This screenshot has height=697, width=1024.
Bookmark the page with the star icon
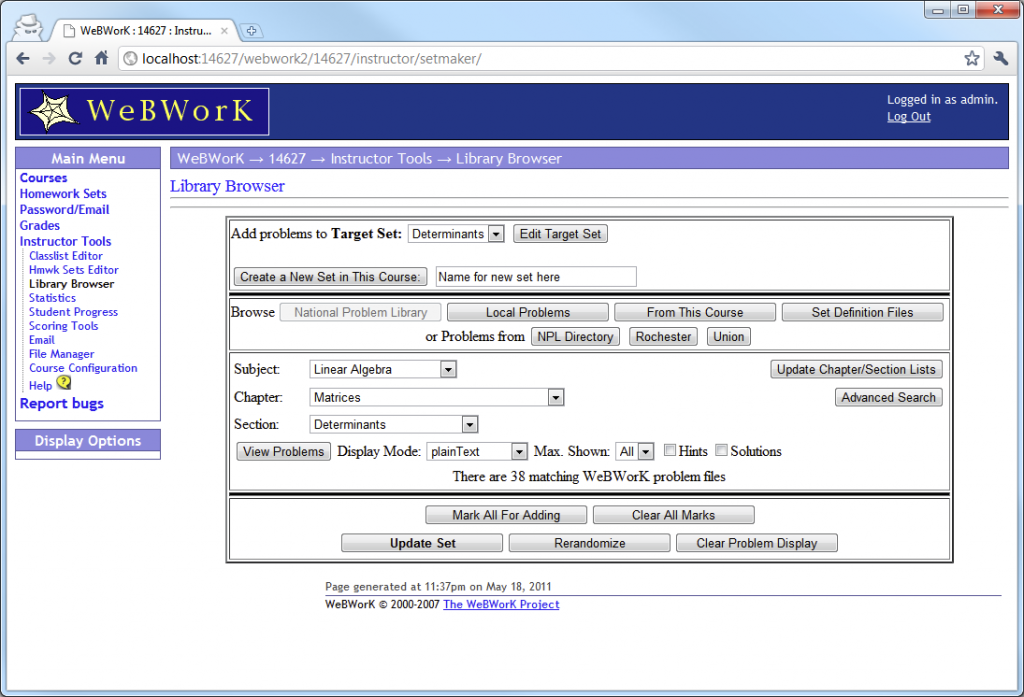coord(971,58)
